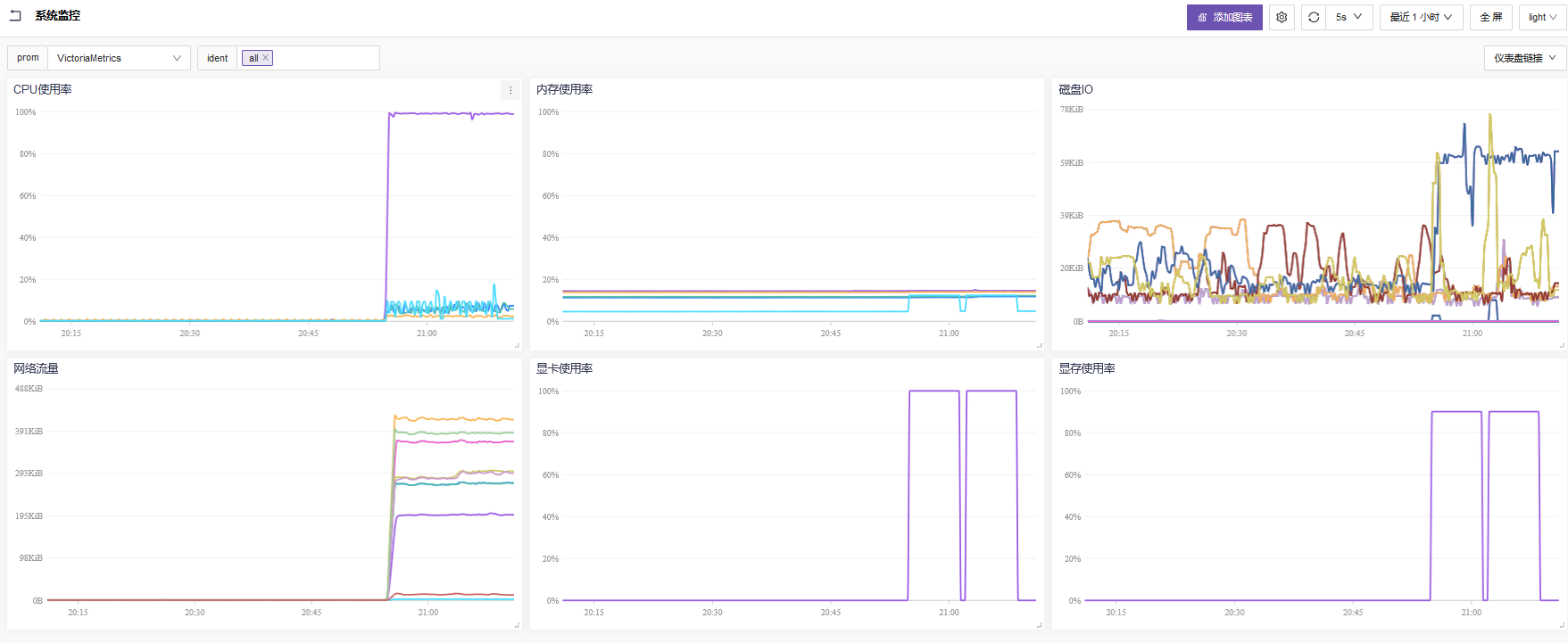Click the prom label
The height and width of the screenshot is (643, 1568).
pos(28,58)
